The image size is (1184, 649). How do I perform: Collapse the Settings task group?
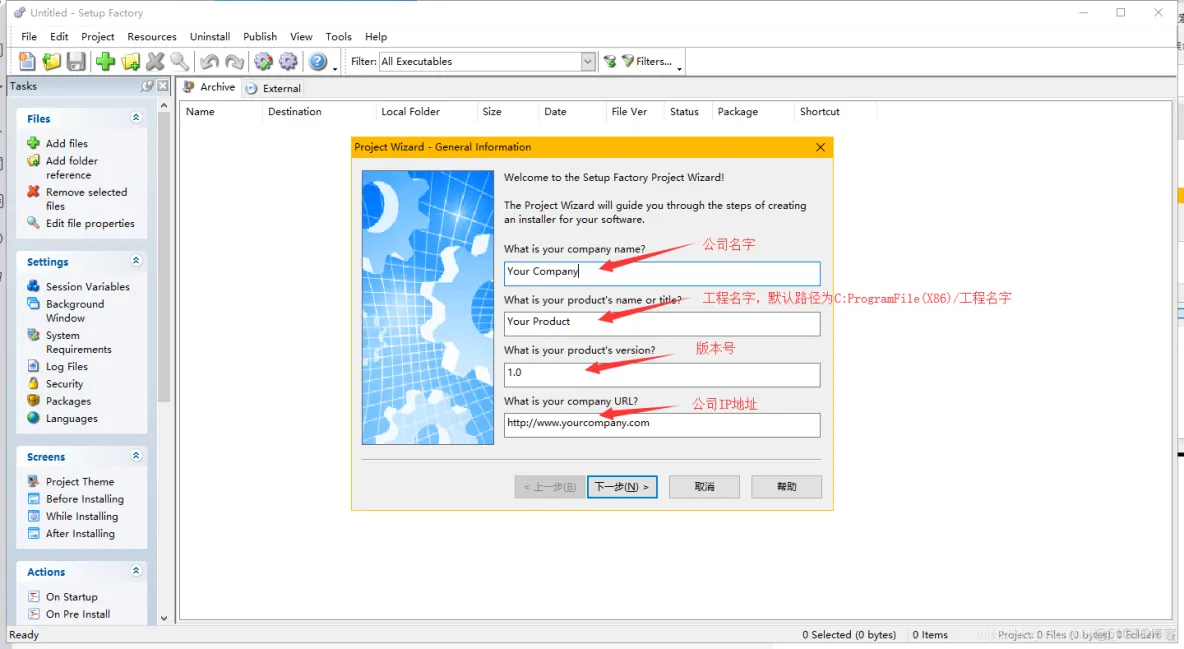[x=136, y=261]
